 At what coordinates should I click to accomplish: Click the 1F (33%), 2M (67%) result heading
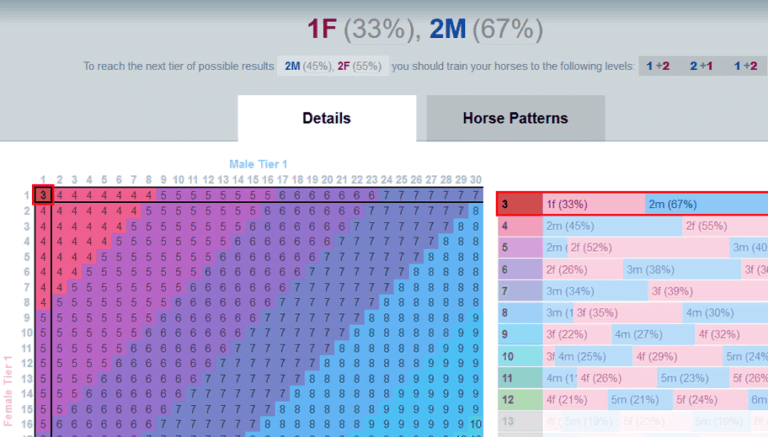click(x=425, y=29)
